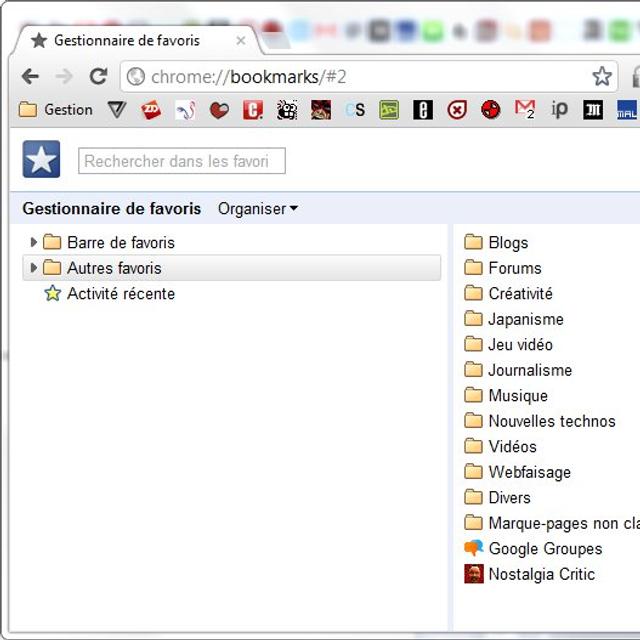Click the browser back arrow button
The image size is (640, 640).
point(31,77)
